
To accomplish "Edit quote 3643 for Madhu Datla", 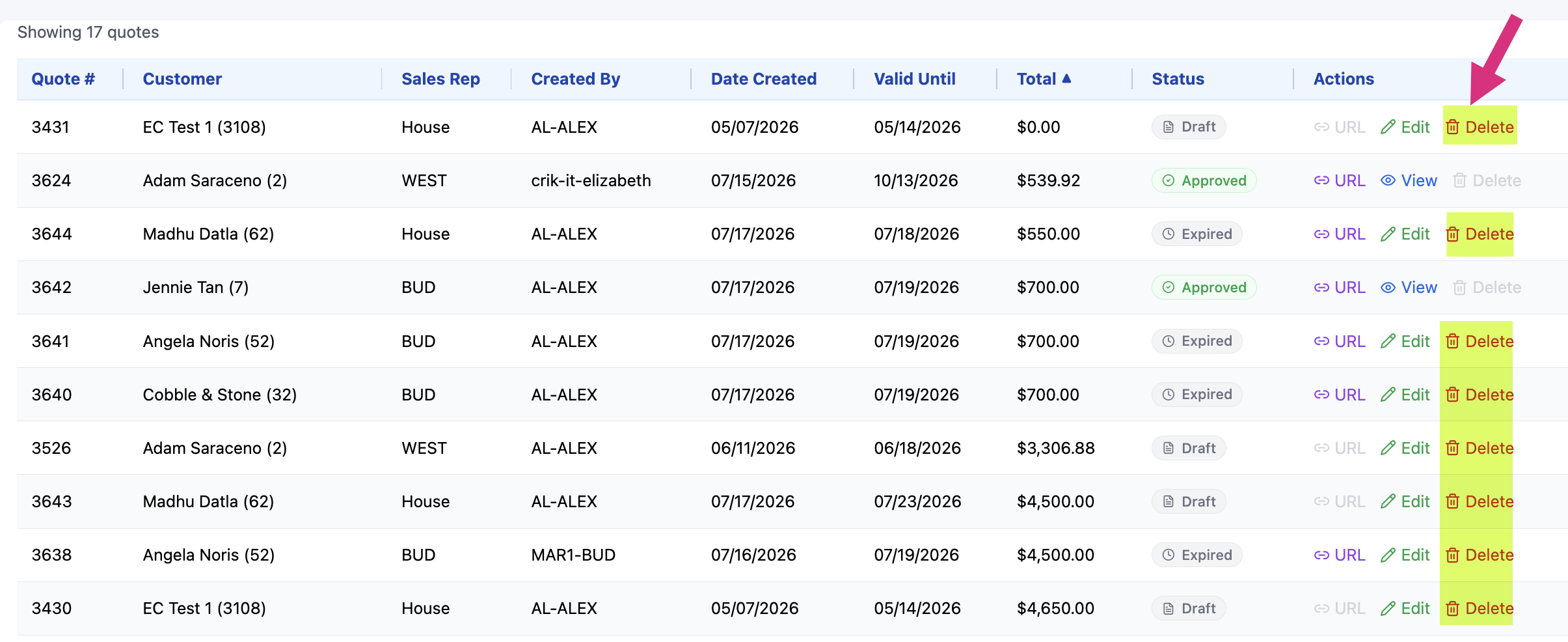I will coord(1405,501).
